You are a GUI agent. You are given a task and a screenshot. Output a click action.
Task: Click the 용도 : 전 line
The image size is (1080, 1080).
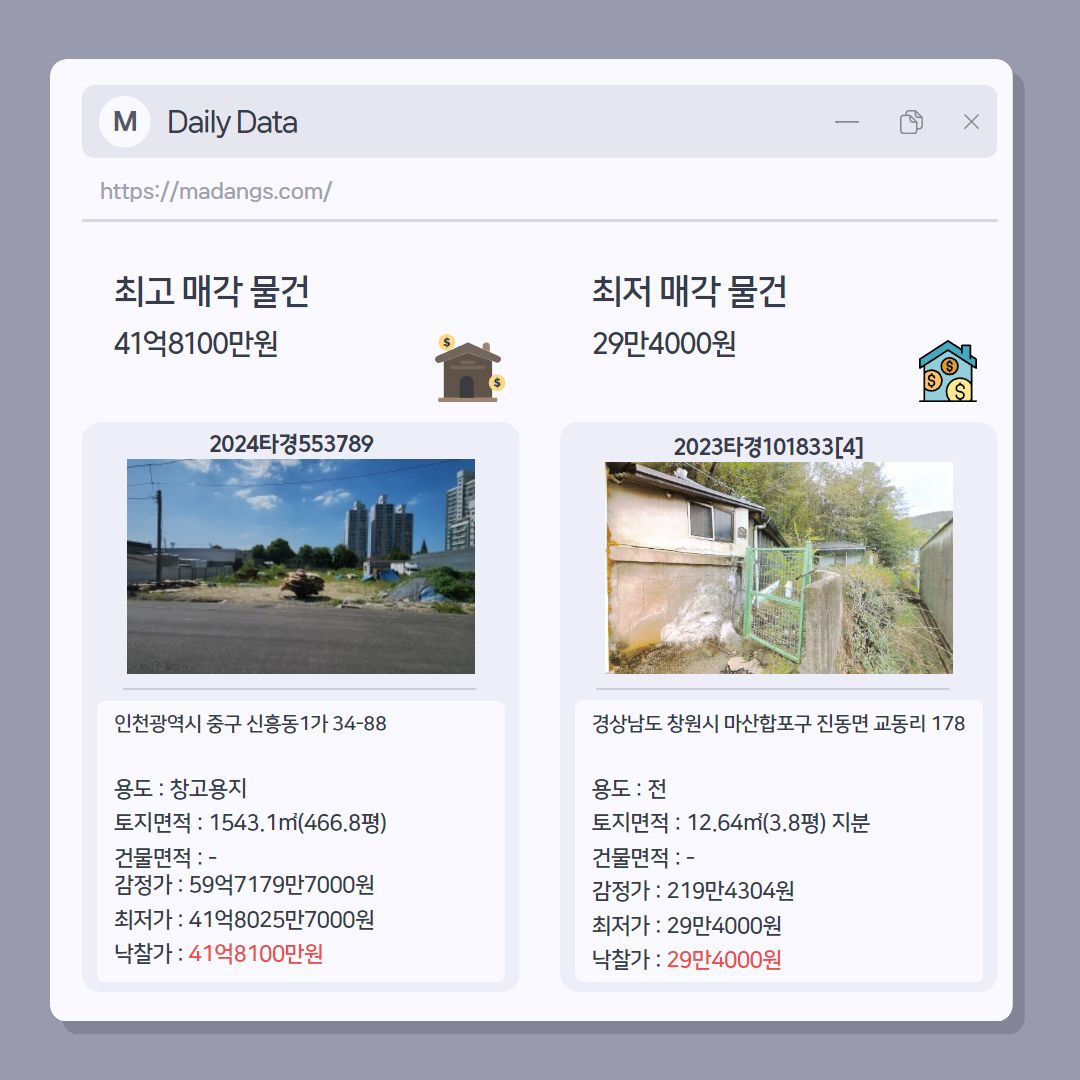pyautogui.click(x=629, y=788)
